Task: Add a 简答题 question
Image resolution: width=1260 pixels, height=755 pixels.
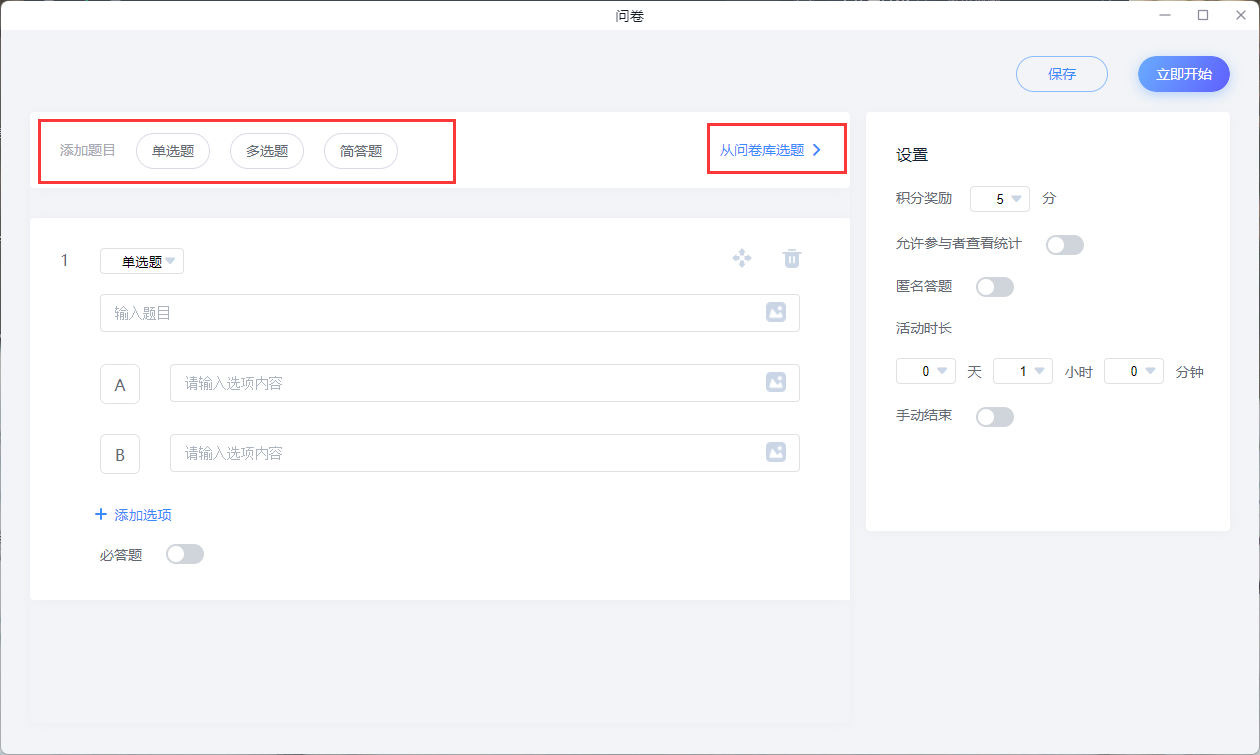Action: click(361, 151)
